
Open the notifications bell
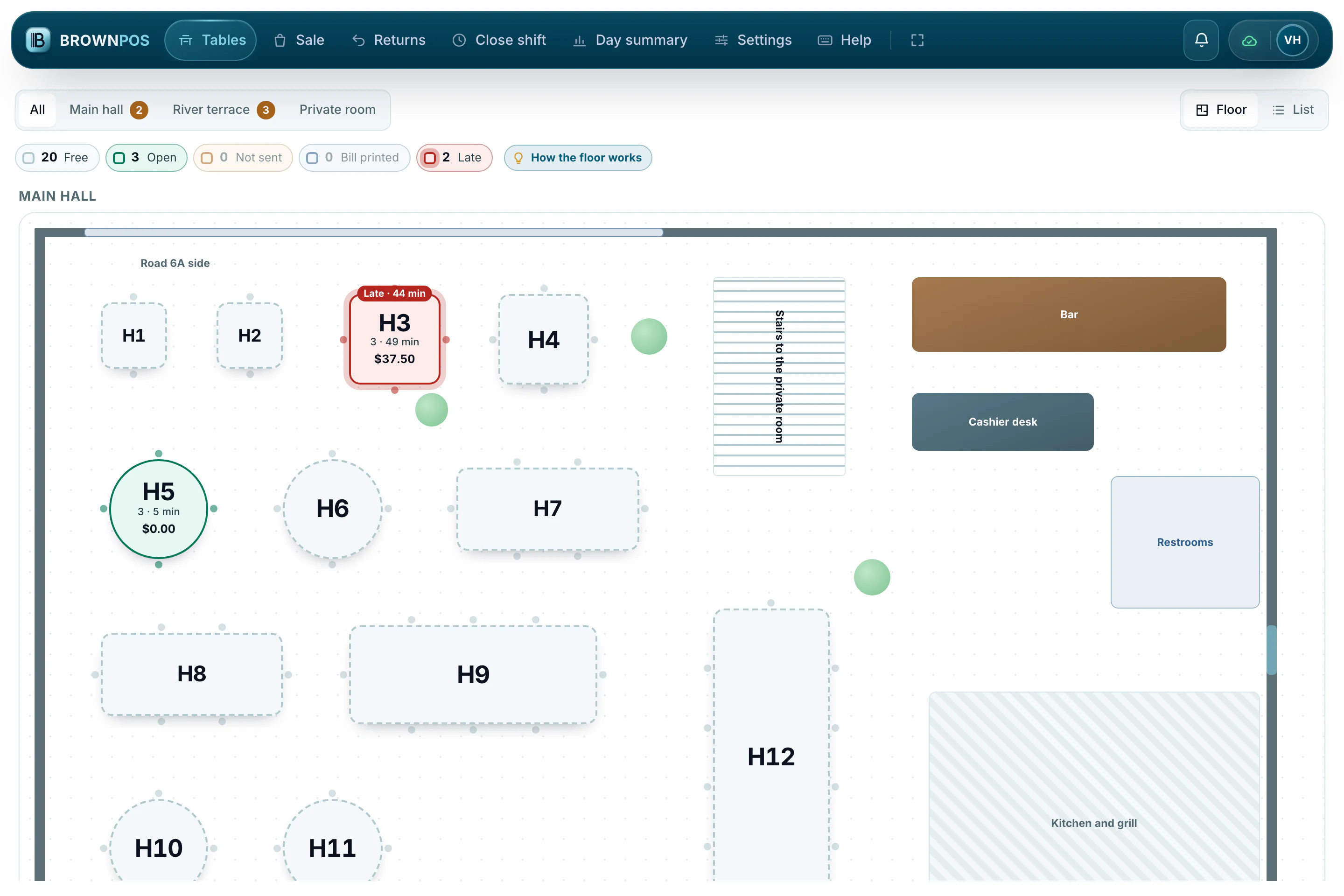[1201, 40]
